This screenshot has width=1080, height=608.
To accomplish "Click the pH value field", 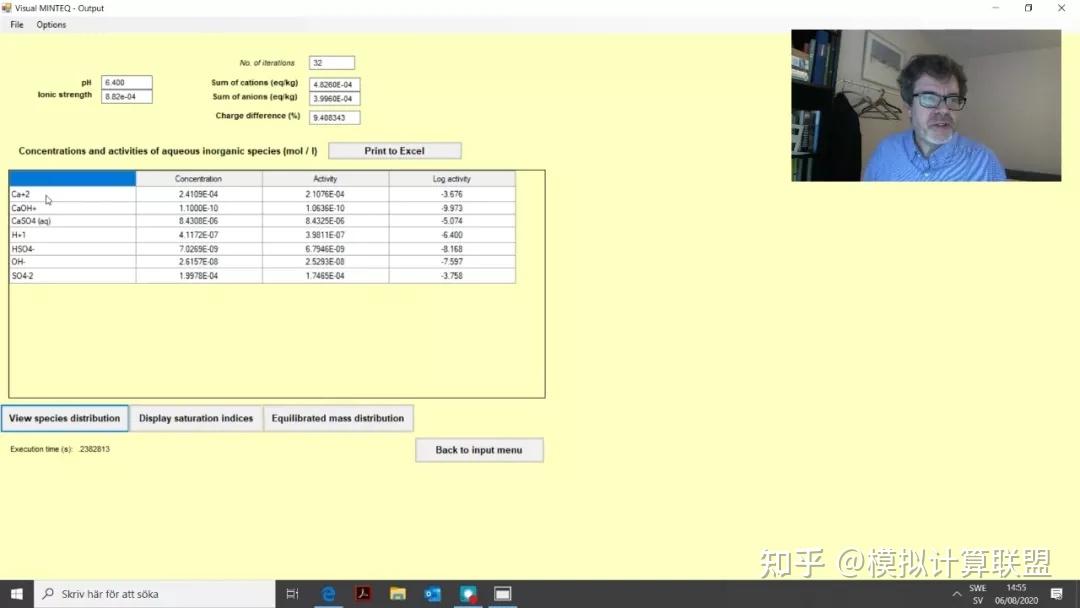I will tap(125, 82).
